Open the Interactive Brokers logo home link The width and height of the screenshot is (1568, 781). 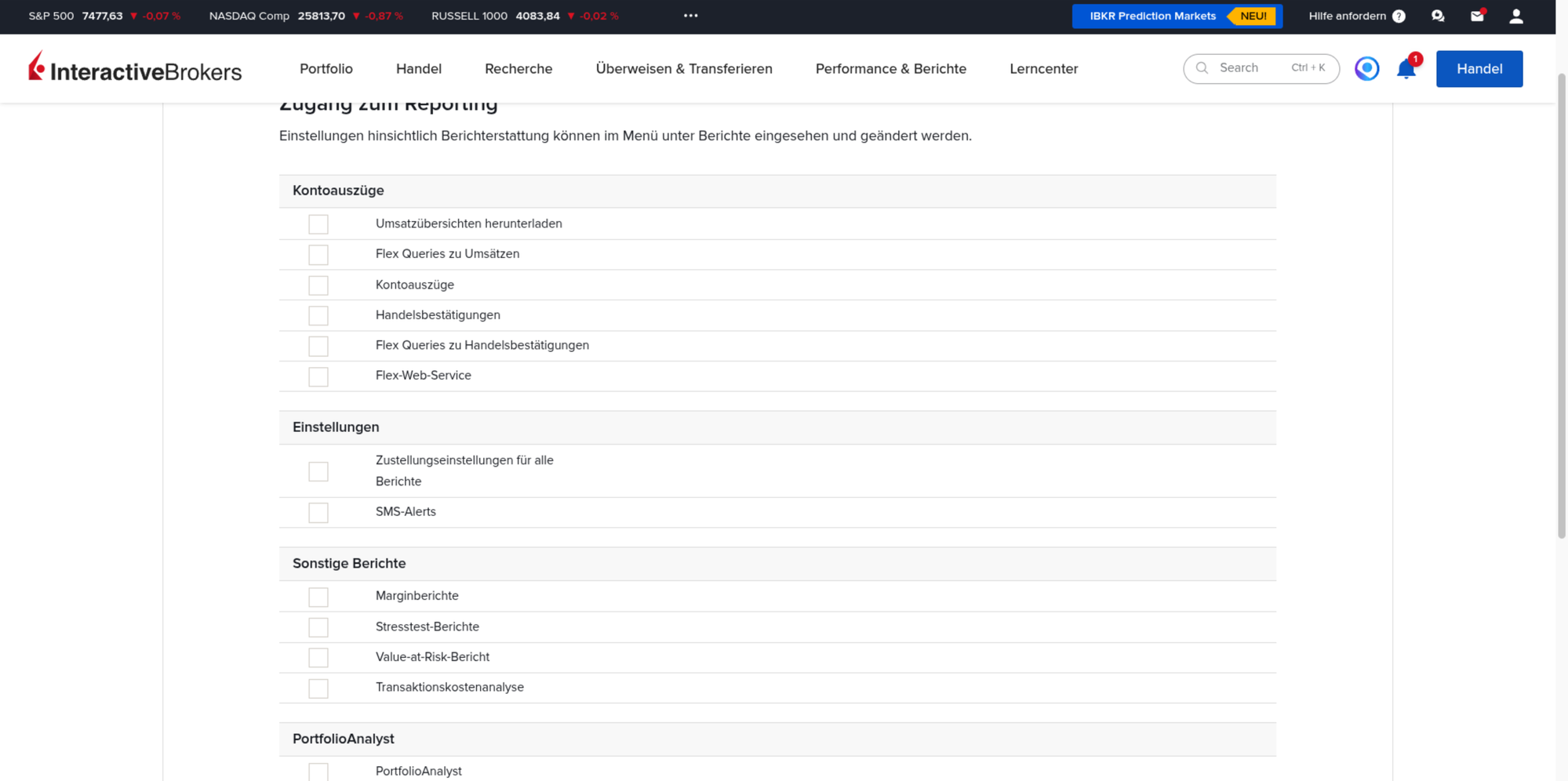click(135, 68)
